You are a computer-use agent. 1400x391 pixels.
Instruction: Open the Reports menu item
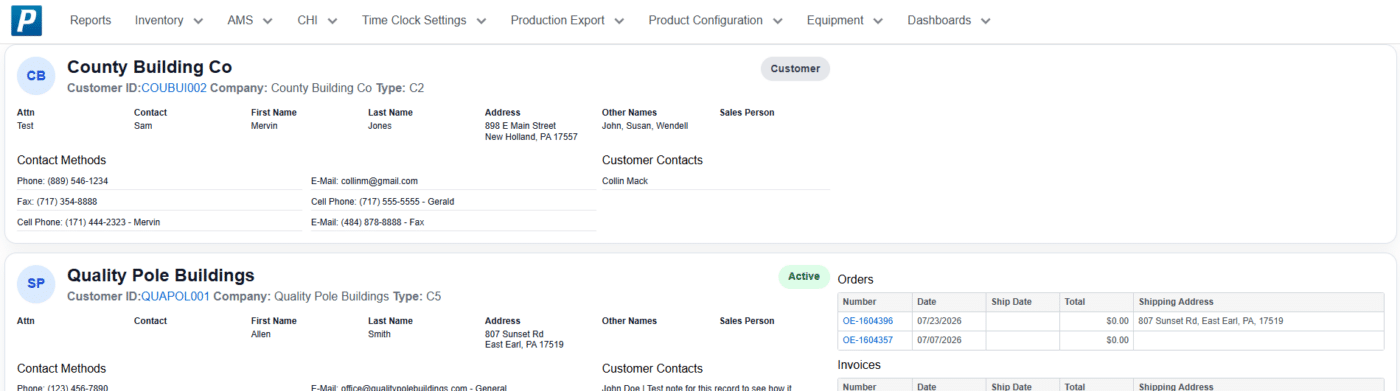click(x=91, y=20)
